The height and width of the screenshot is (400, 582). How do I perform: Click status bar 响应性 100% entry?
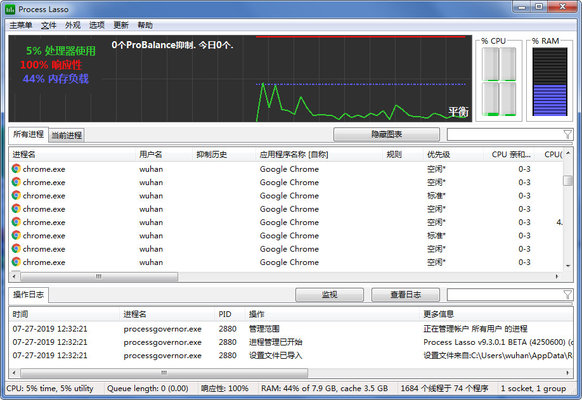225,388
